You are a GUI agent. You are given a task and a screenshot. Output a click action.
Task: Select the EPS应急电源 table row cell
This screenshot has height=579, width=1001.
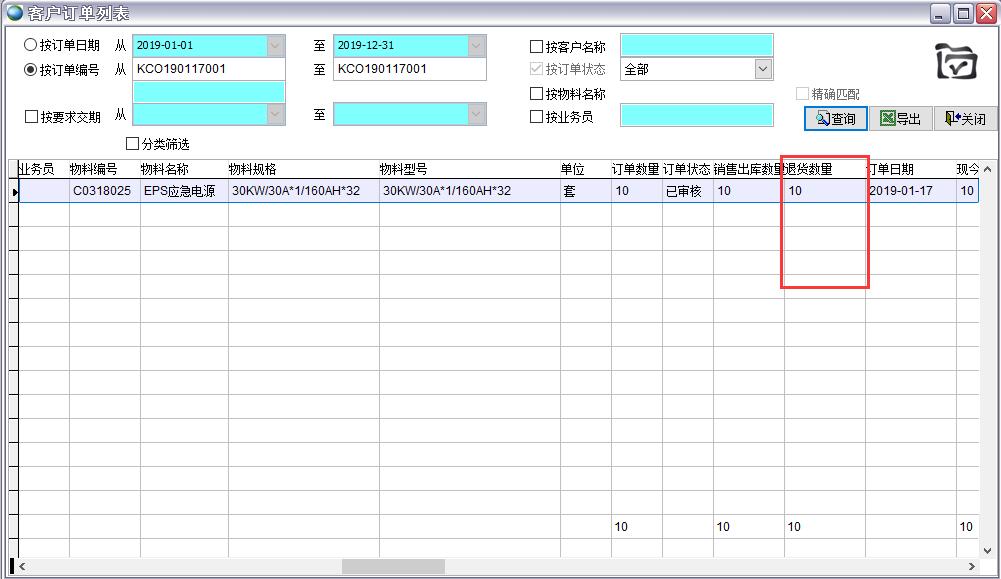coord(181,191)
